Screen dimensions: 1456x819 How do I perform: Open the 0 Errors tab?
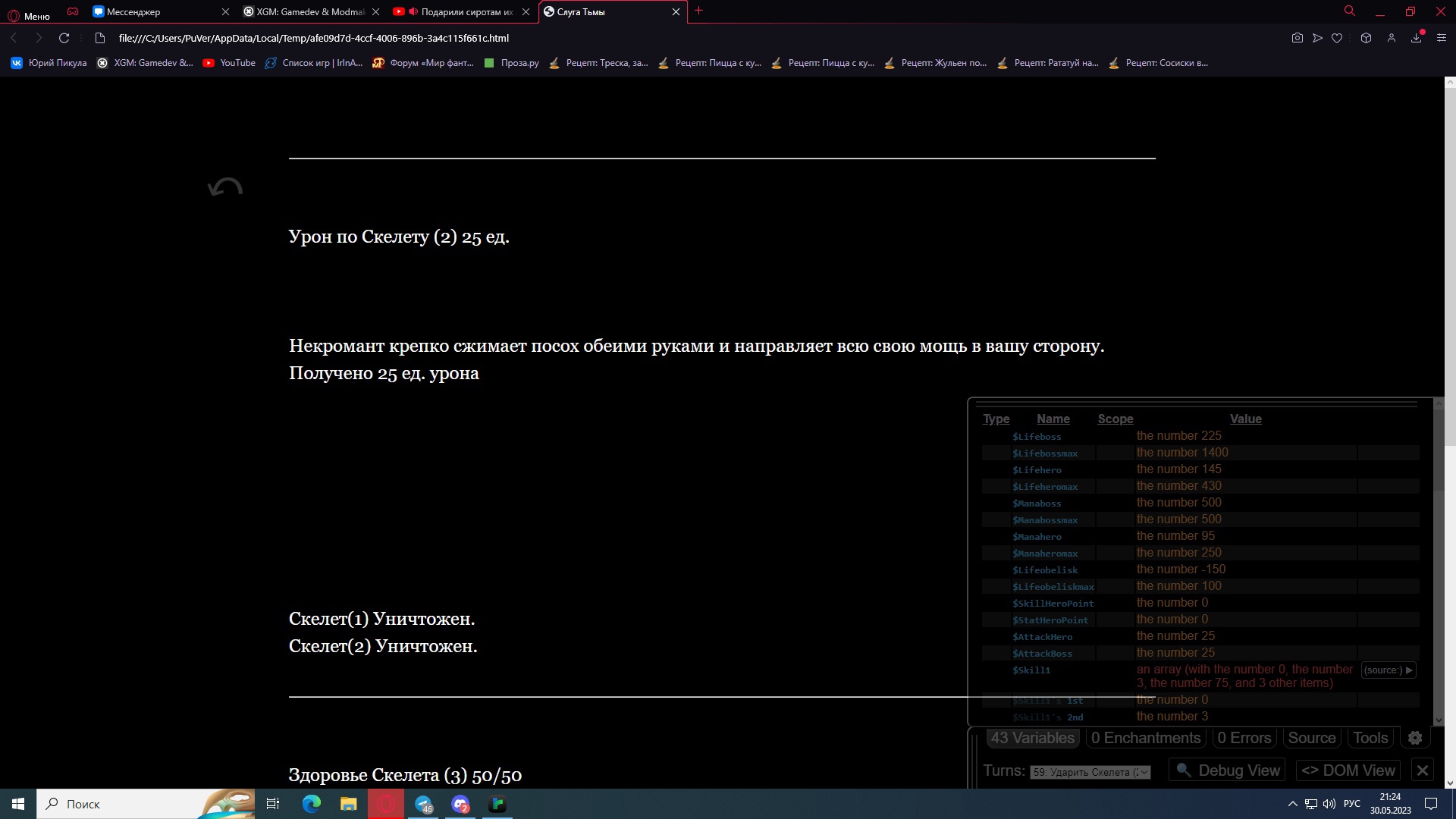click(x=1244, y=738)
